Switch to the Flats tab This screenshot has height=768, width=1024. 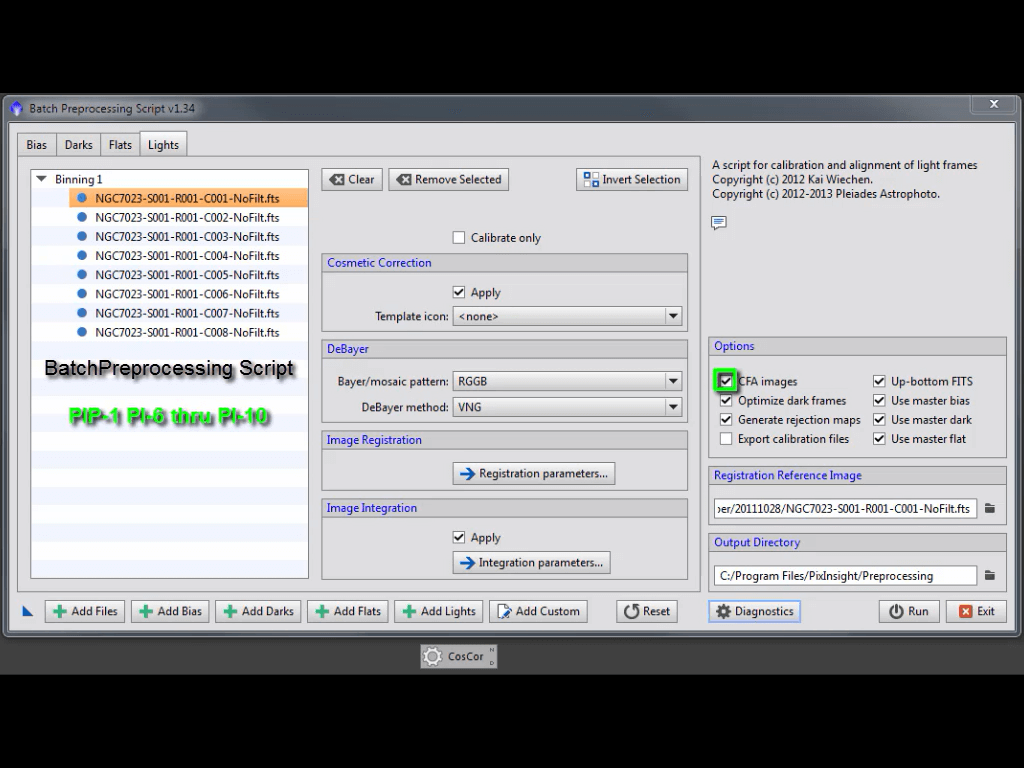coord(120,145)
